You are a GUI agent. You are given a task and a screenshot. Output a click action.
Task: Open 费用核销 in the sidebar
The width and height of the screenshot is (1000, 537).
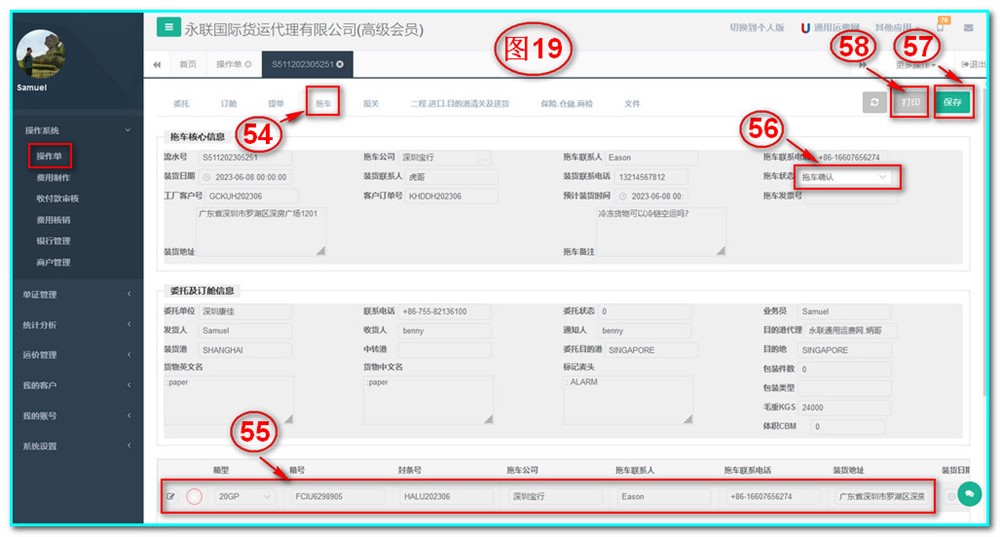(x=54, y=220)
